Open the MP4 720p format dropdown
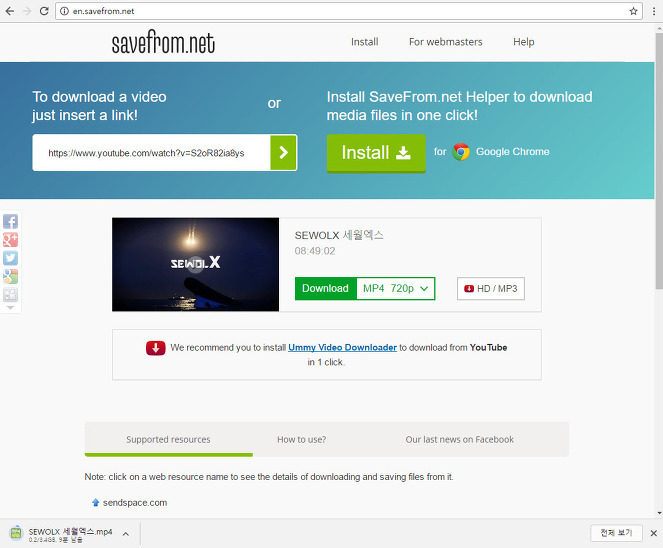663x548 pixels. (396, 288)
